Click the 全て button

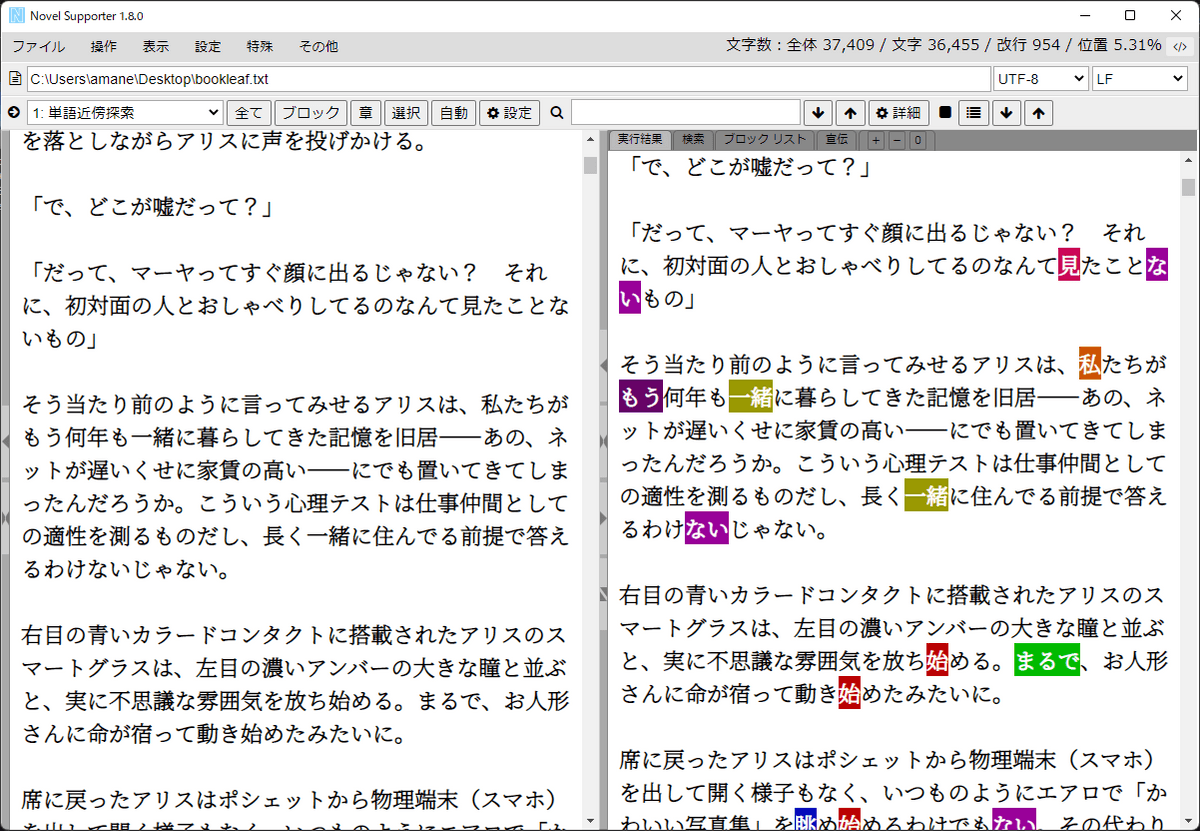click(x=249, y=113)
